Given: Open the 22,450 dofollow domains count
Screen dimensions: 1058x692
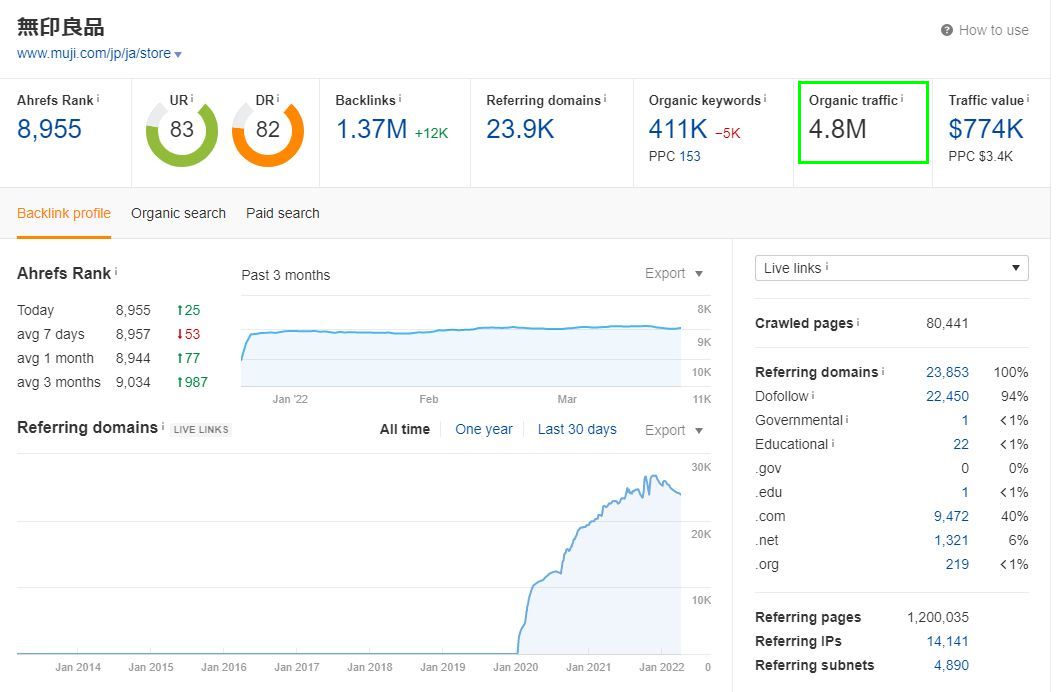Looking at the screenshot, I should click(947, 396).
